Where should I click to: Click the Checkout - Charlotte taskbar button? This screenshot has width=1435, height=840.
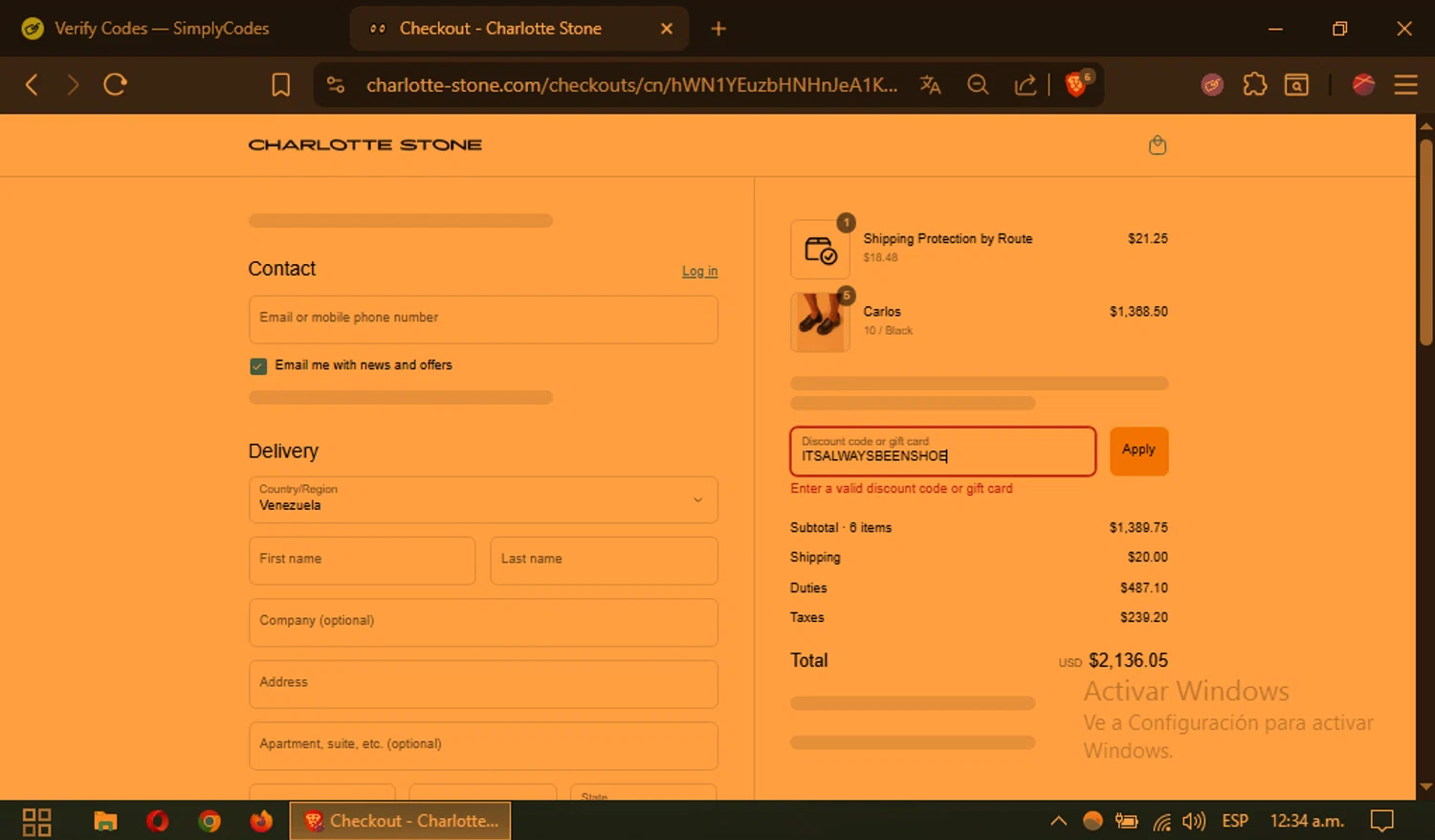(400, 821)
